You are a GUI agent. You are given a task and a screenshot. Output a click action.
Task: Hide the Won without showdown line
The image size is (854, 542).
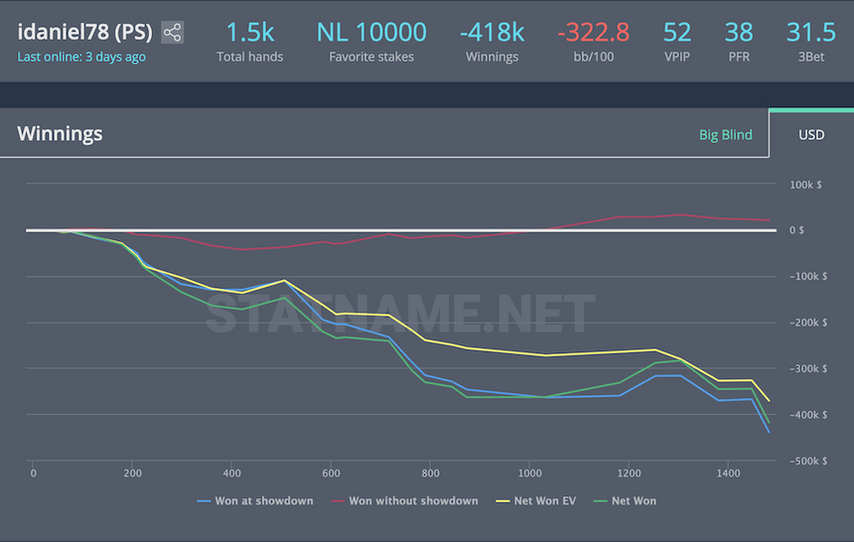[x=404, y=500]
